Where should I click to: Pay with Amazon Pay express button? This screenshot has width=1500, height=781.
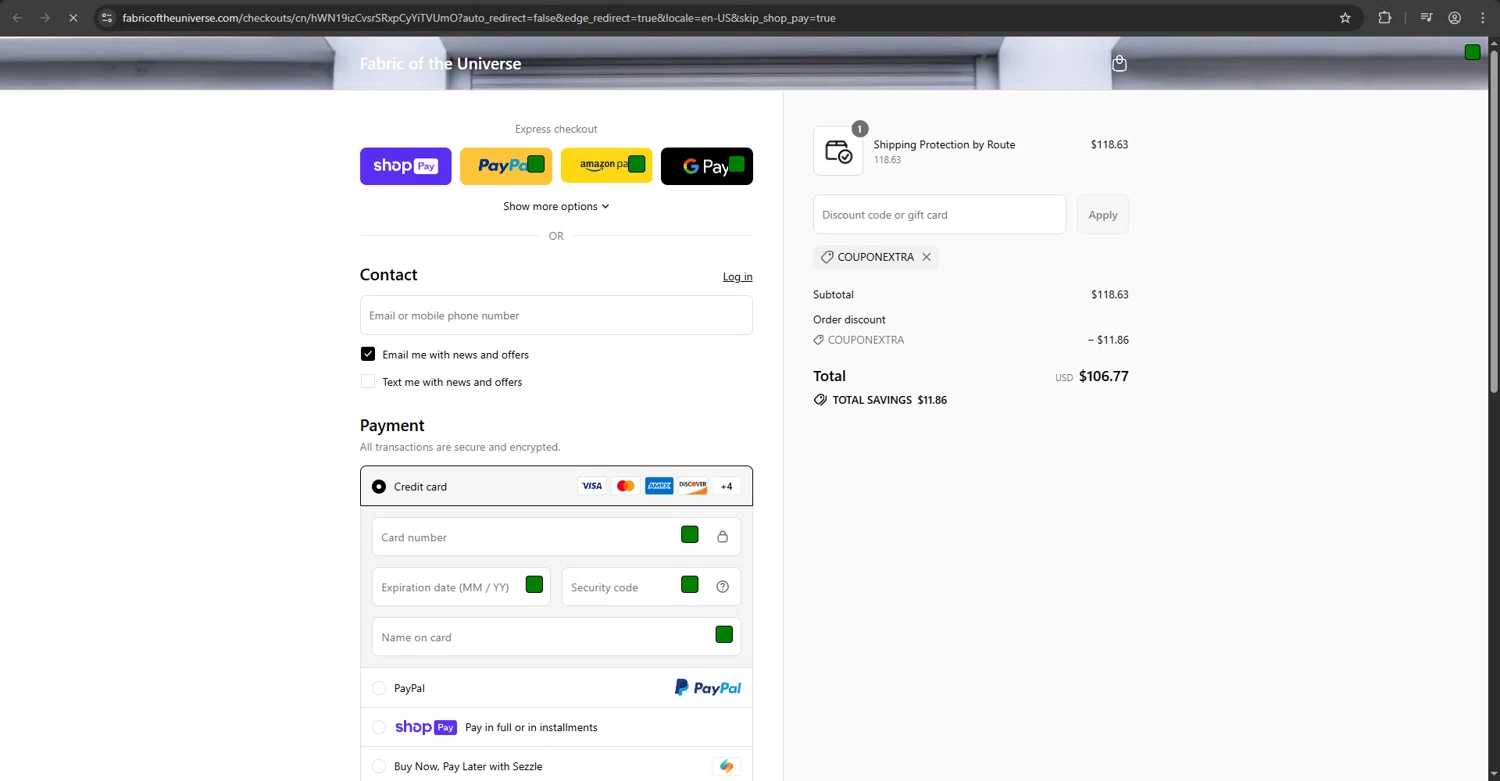coord(606,166)
